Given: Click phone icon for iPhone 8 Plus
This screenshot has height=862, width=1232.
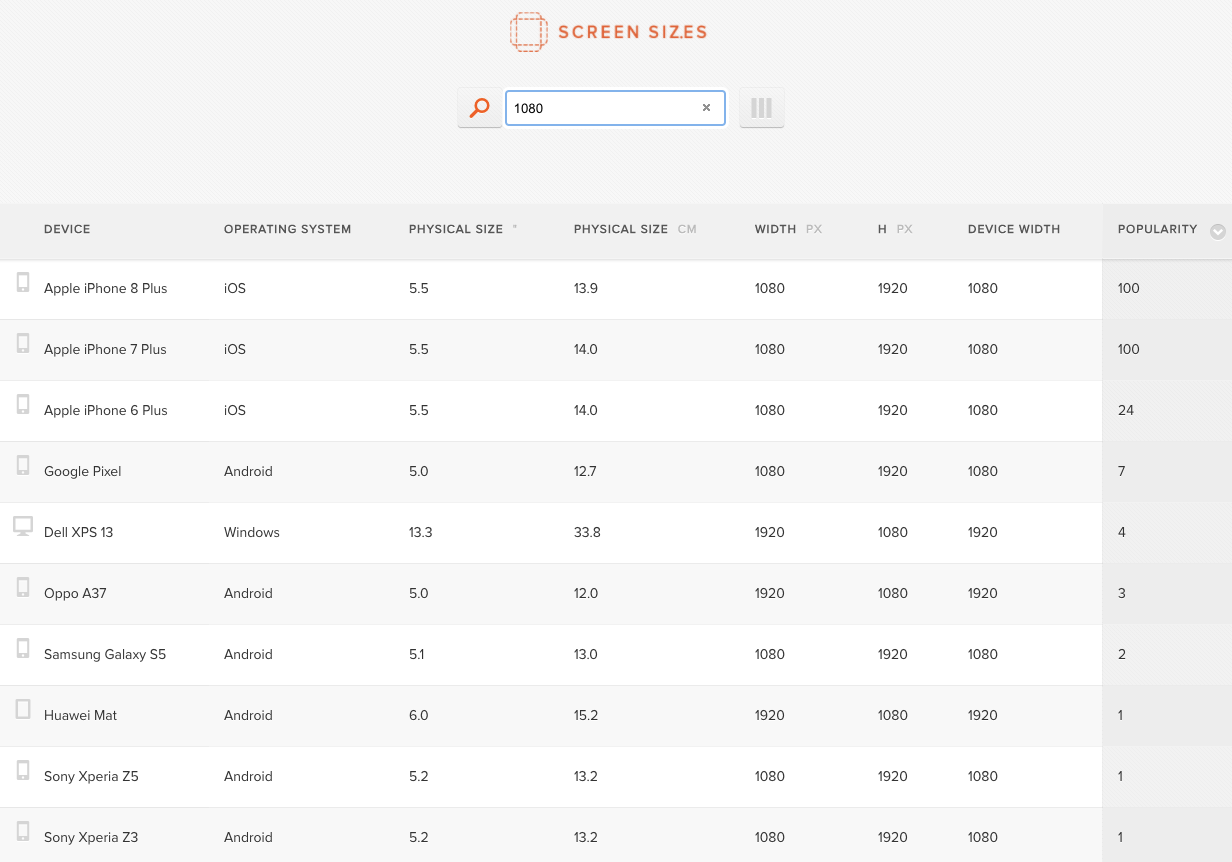Looking at the screenshot, I should [23, 282].
